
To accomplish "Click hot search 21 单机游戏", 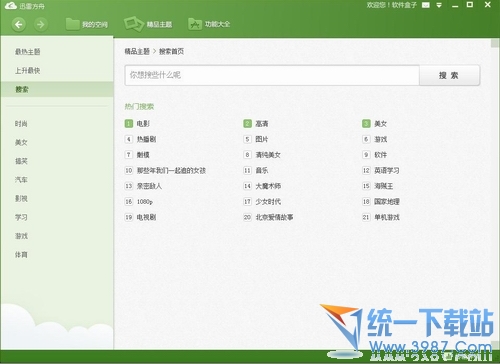I will pyautogui.click(x=381, y=217).
